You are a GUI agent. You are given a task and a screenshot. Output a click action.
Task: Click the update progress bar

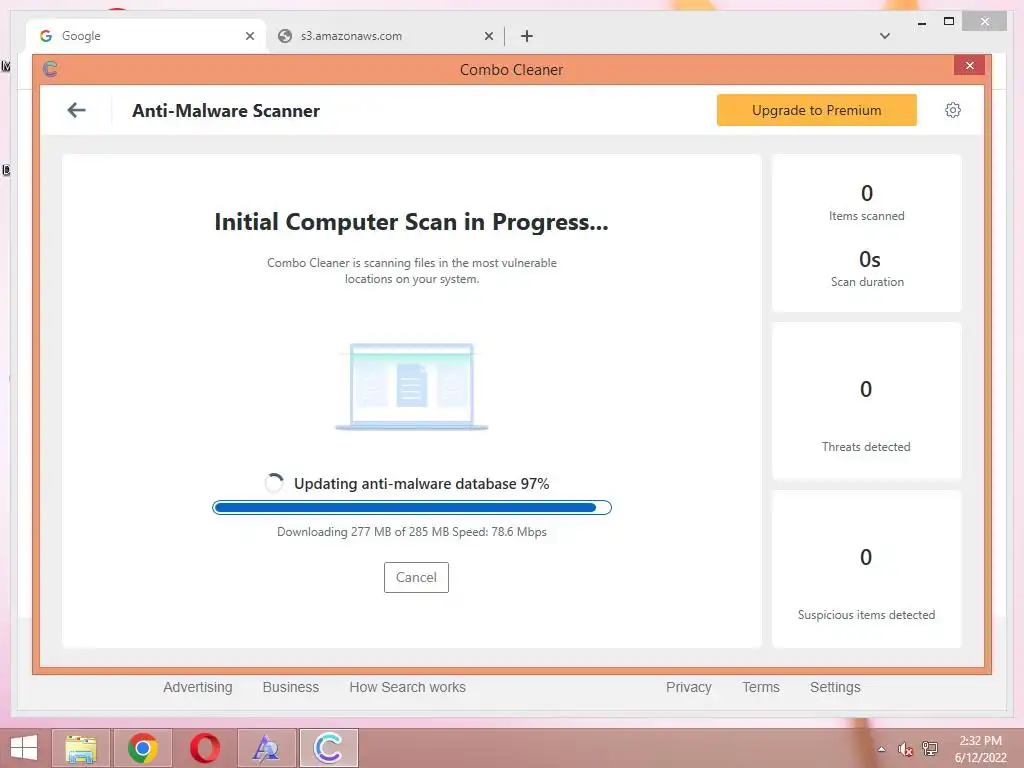pyautogui.click(x=411, y=507)
